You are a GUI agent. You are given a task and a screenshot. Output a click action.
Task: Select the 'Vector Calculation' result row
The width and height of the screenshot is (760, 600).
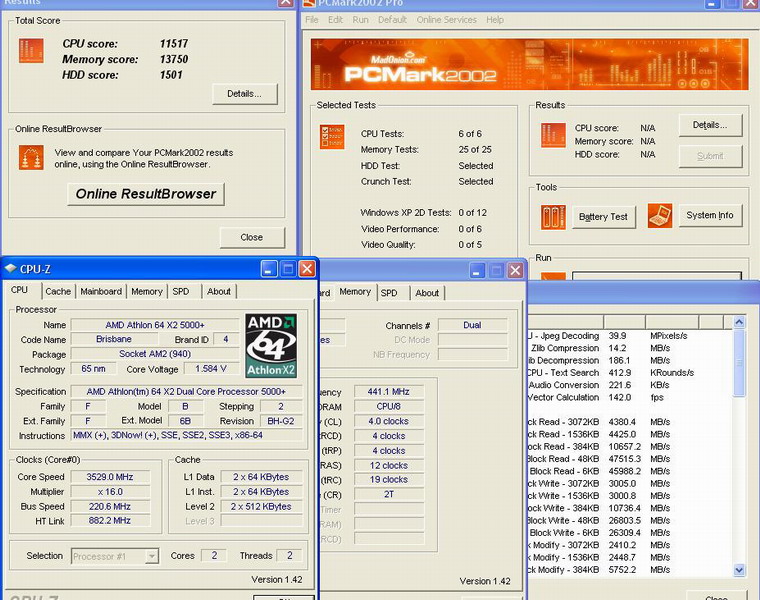pyautogui.click(x=630, y=397)
